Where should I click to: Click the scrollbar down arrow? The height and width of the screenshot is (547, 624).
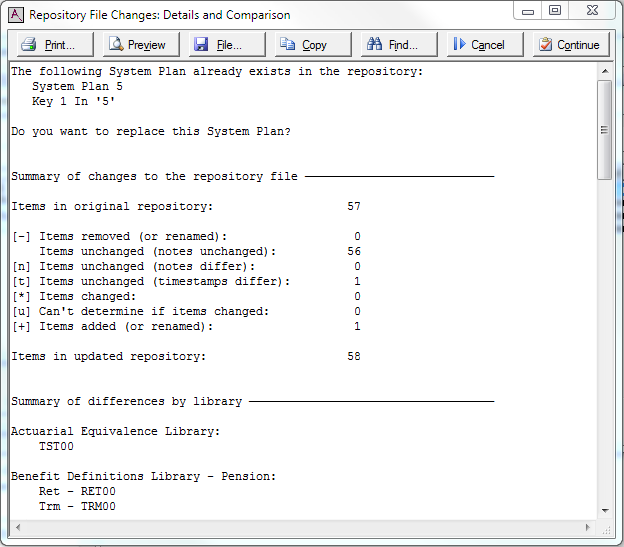[604, 510]
